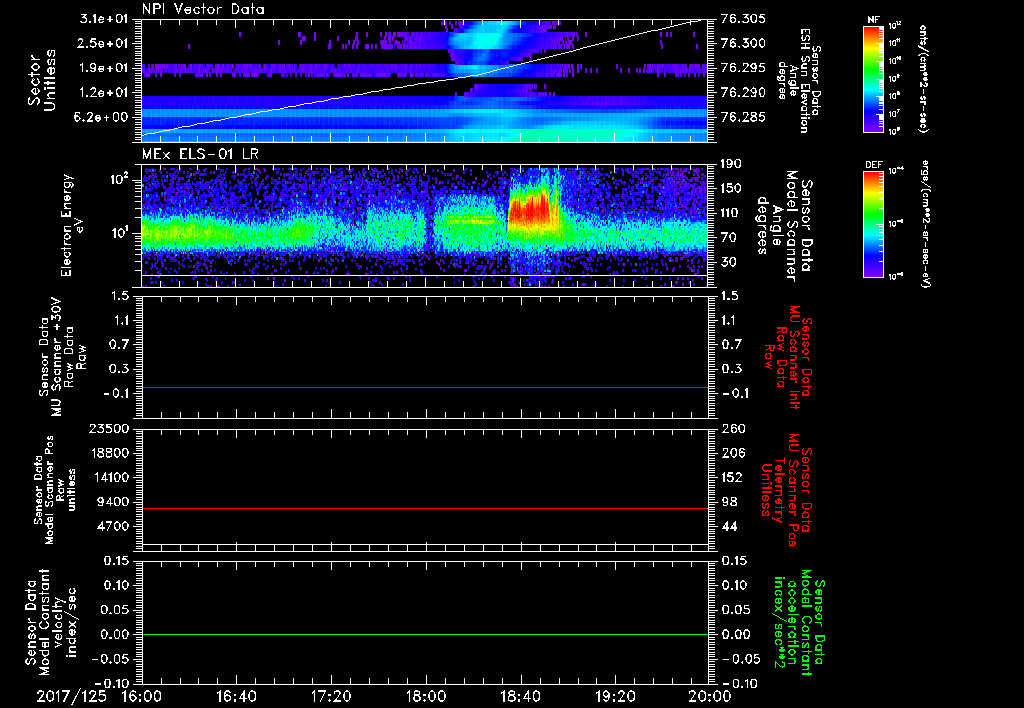1024x708 pixels.
Task: Click the 44 telemetry tick label
Action: (x=729, y=526)
